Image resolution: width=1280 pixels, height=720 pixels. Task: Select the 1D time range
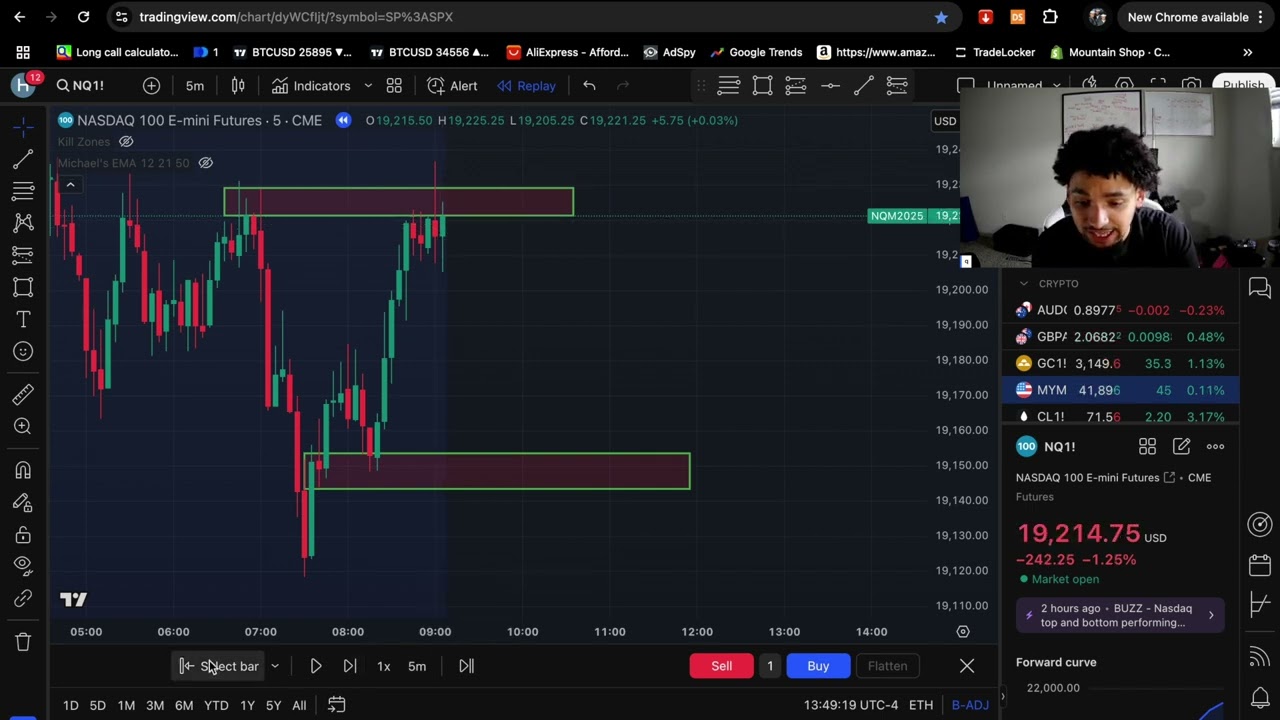click(x=71, y=706)
